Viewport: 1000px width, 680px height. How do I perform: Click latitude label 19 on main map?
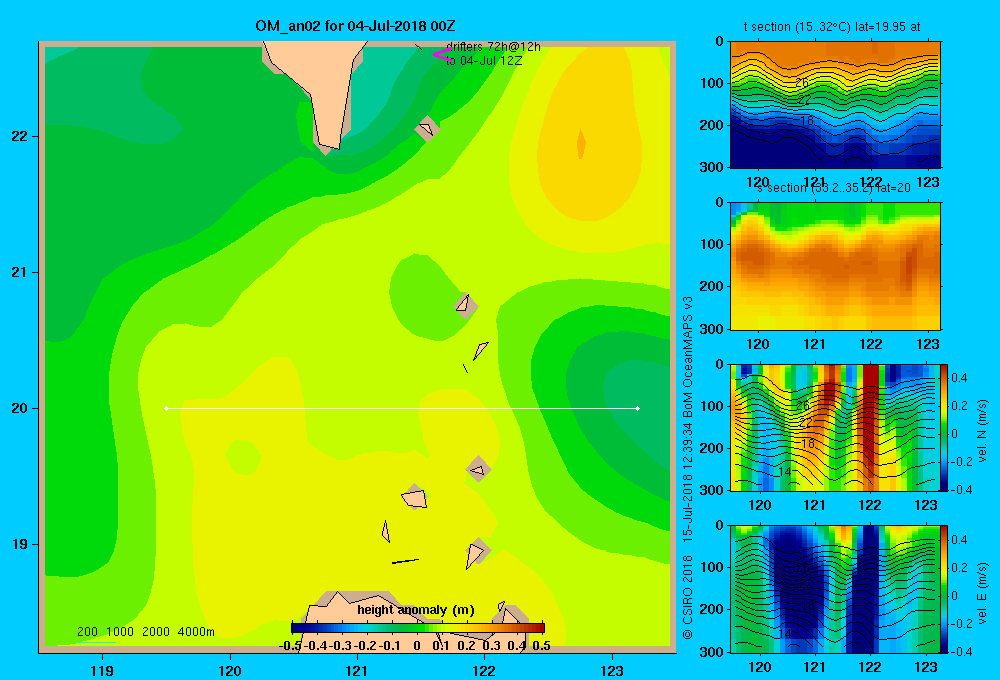20,544
